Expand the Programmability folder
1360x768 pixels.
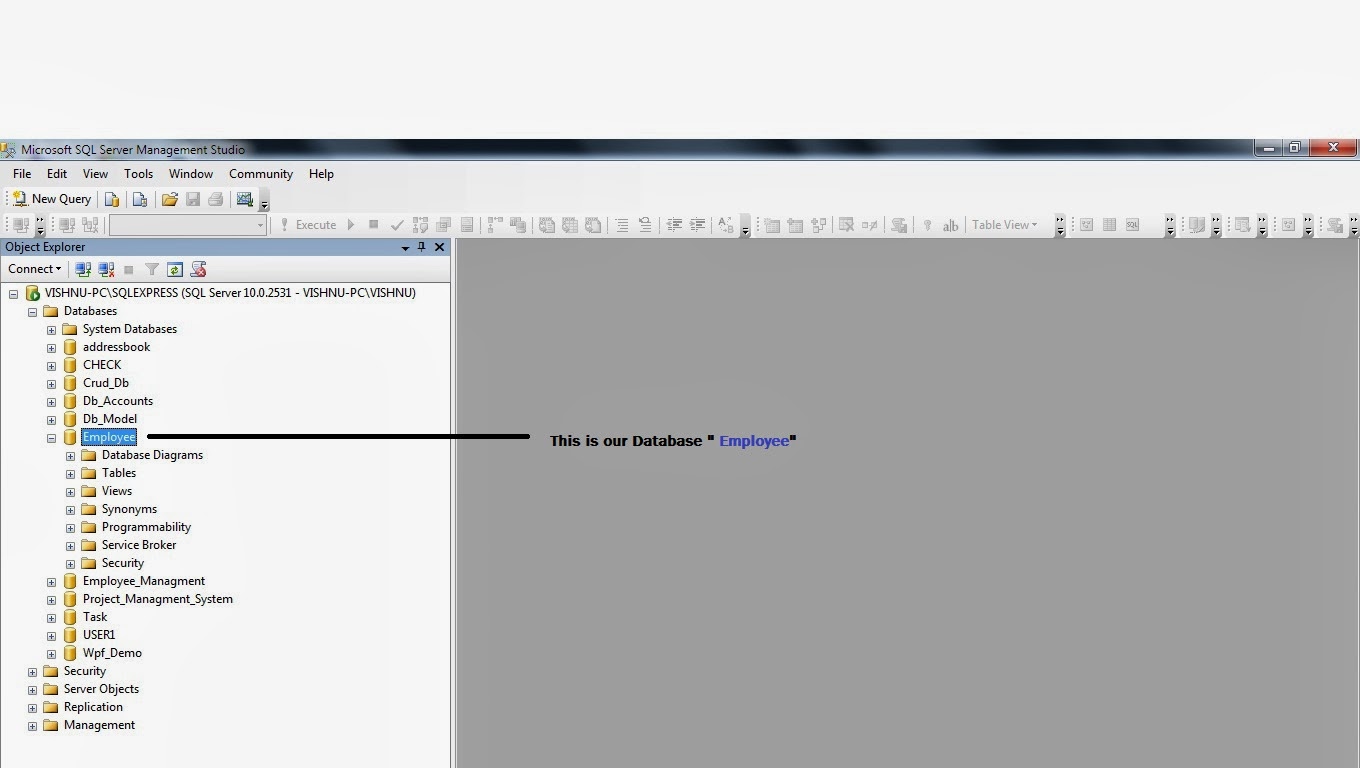coord(70,528)
